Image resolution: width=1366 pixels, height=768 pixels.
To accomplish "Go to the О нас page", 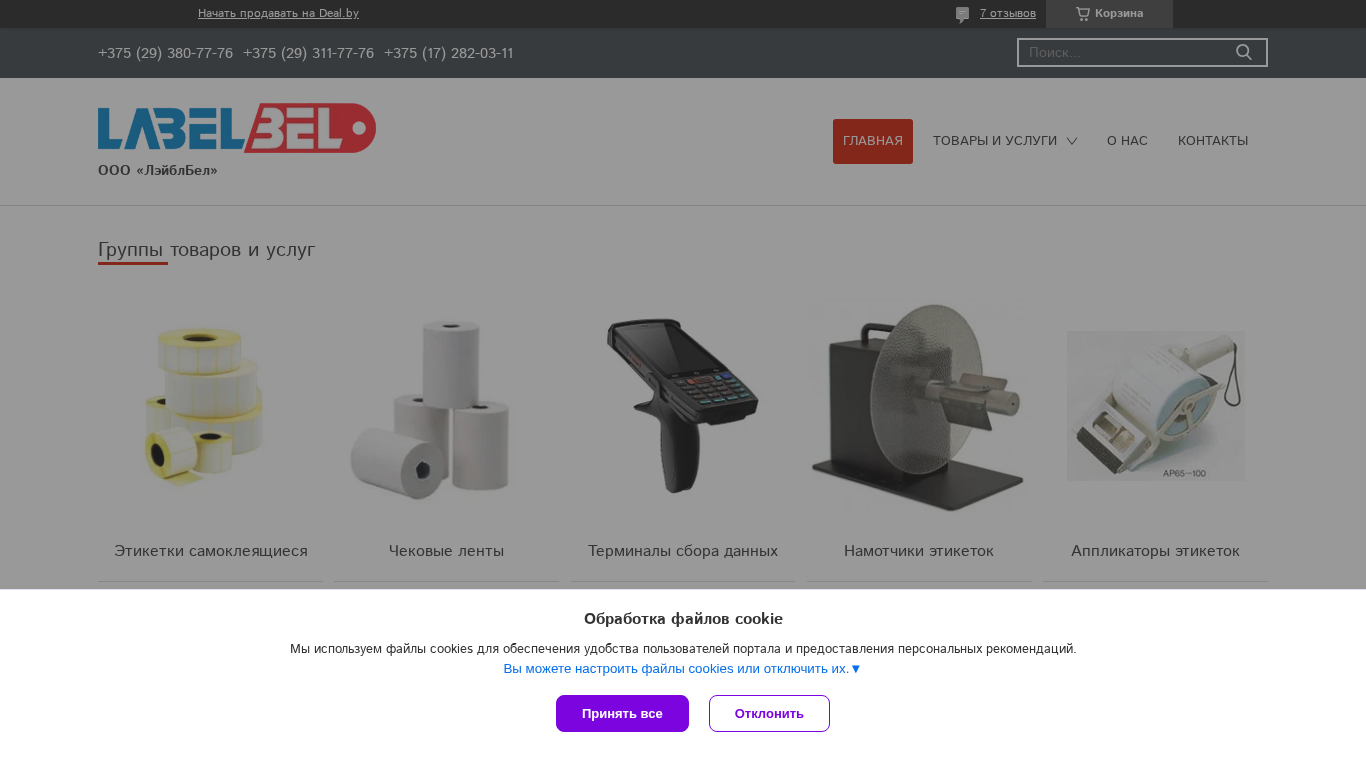I will tap(1127, 141).
